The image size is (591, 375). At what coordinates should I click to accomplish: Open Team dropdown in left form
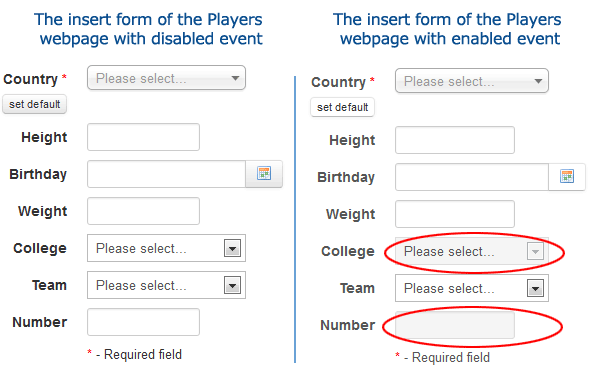[166, 285]
